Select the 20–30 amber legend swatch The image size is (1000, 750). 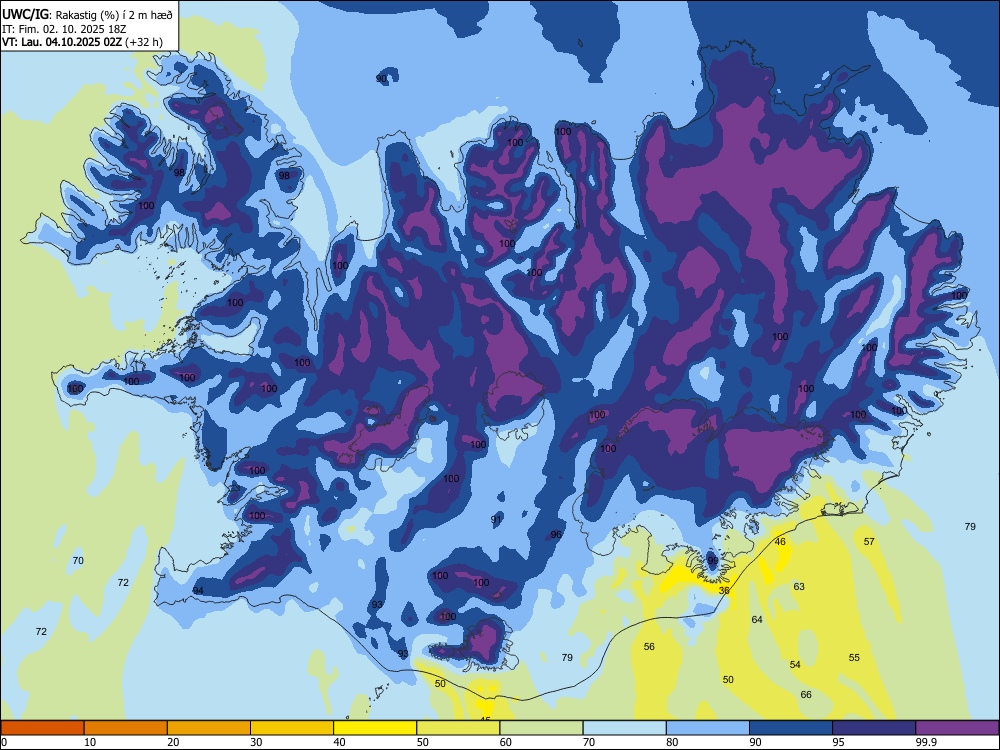[x=209, y=728]
